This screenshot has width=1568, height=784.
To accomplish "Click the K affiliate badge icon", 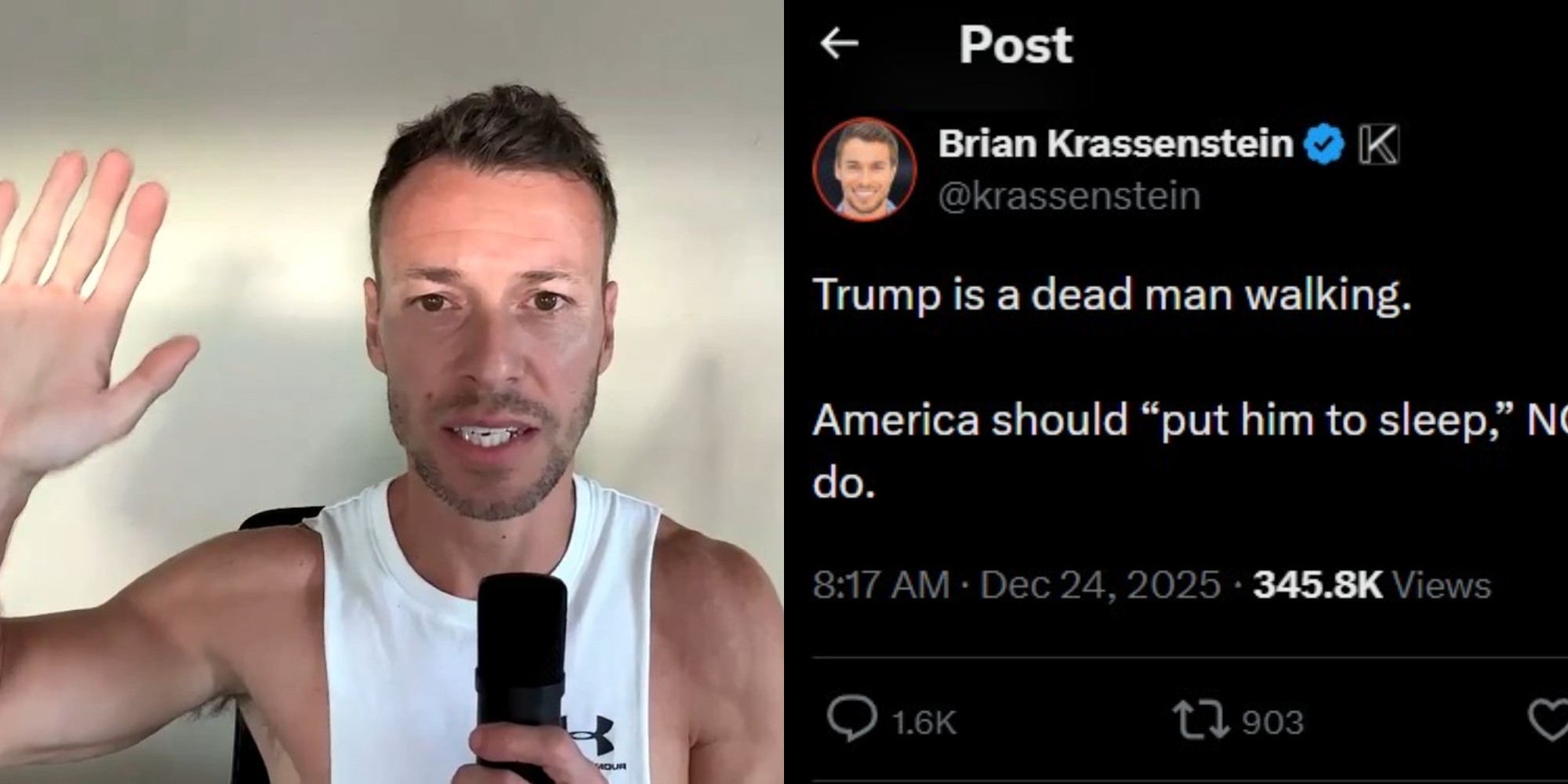I will 1378,144.
